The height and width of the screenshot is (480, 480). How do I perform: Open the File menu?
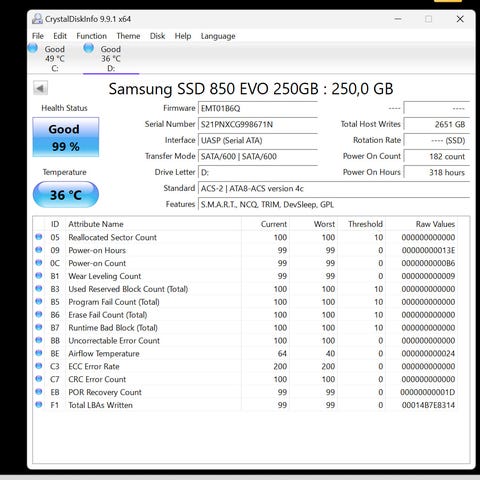(38, 36)
